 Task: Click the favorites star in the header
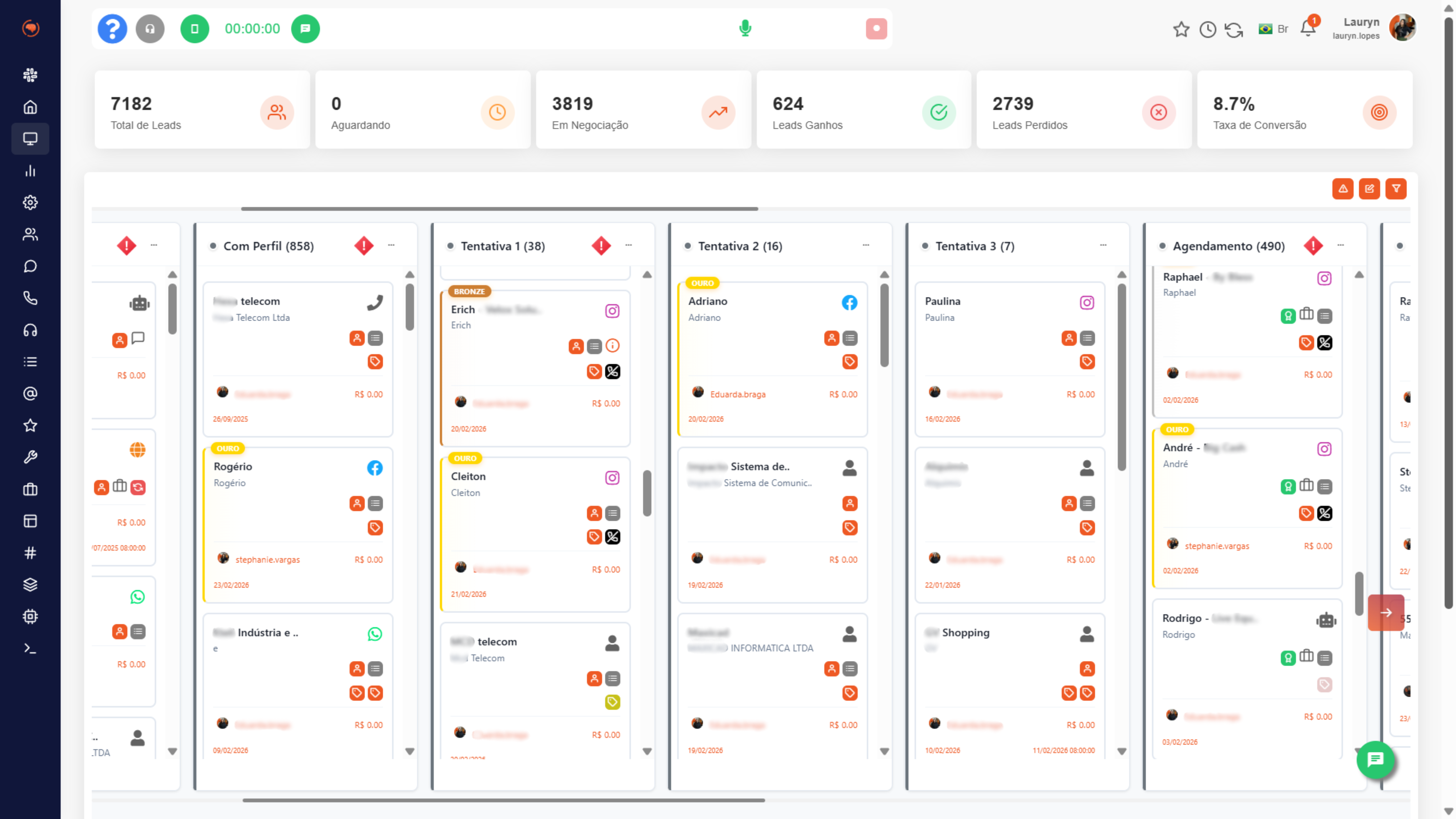coord(1181,29)
